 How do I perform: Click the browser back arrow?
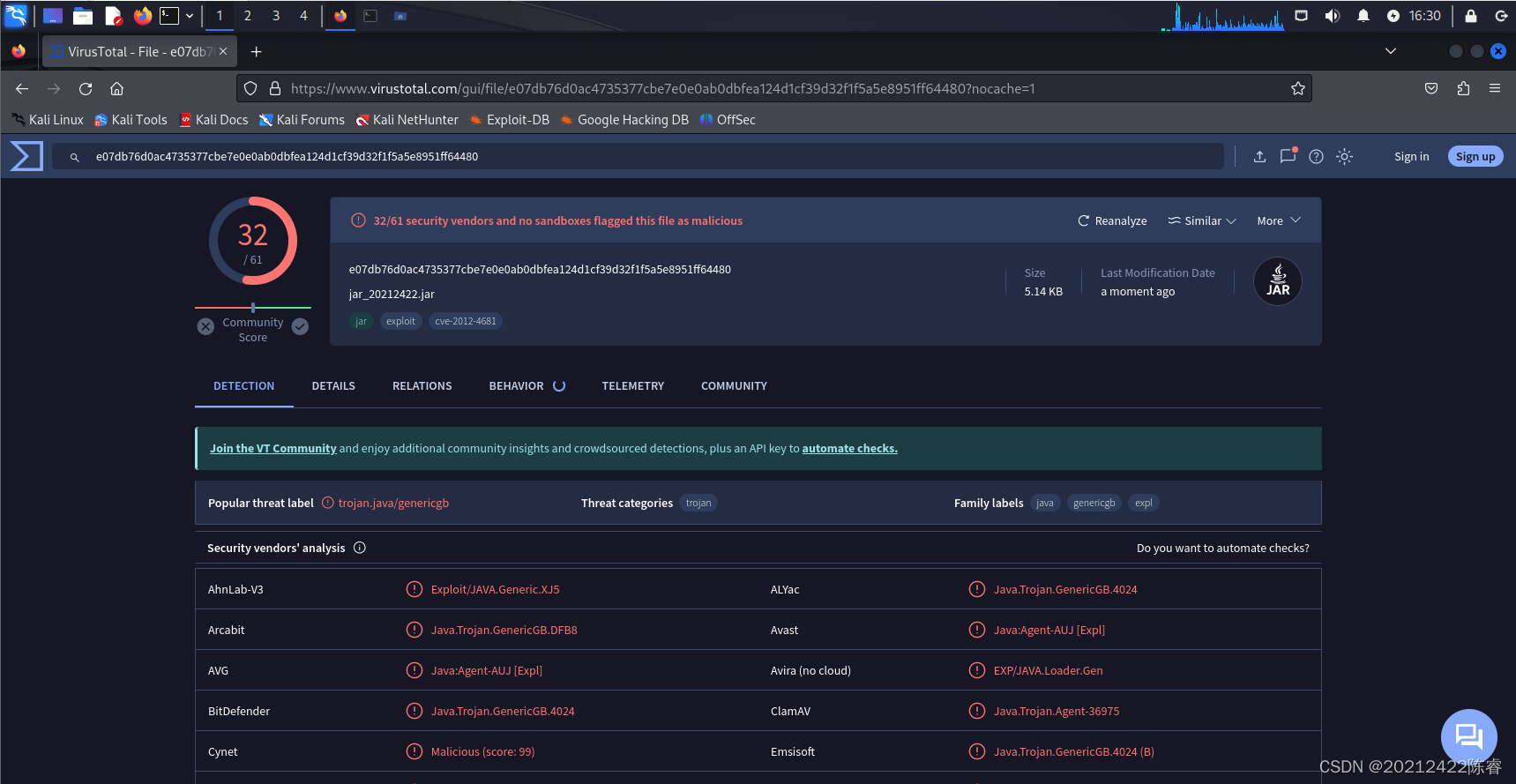click(22, 88)
